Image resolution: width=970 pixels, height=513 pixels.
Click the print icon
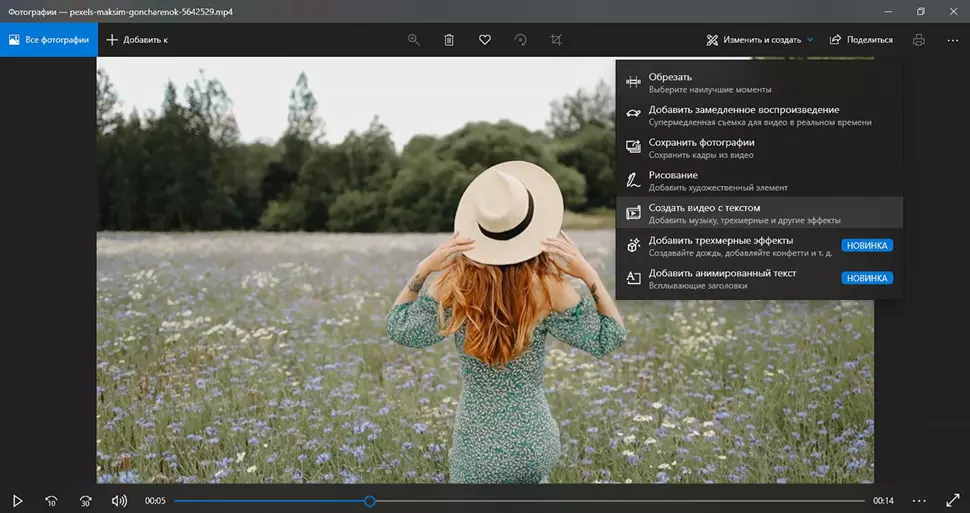(x=919, y=40)
